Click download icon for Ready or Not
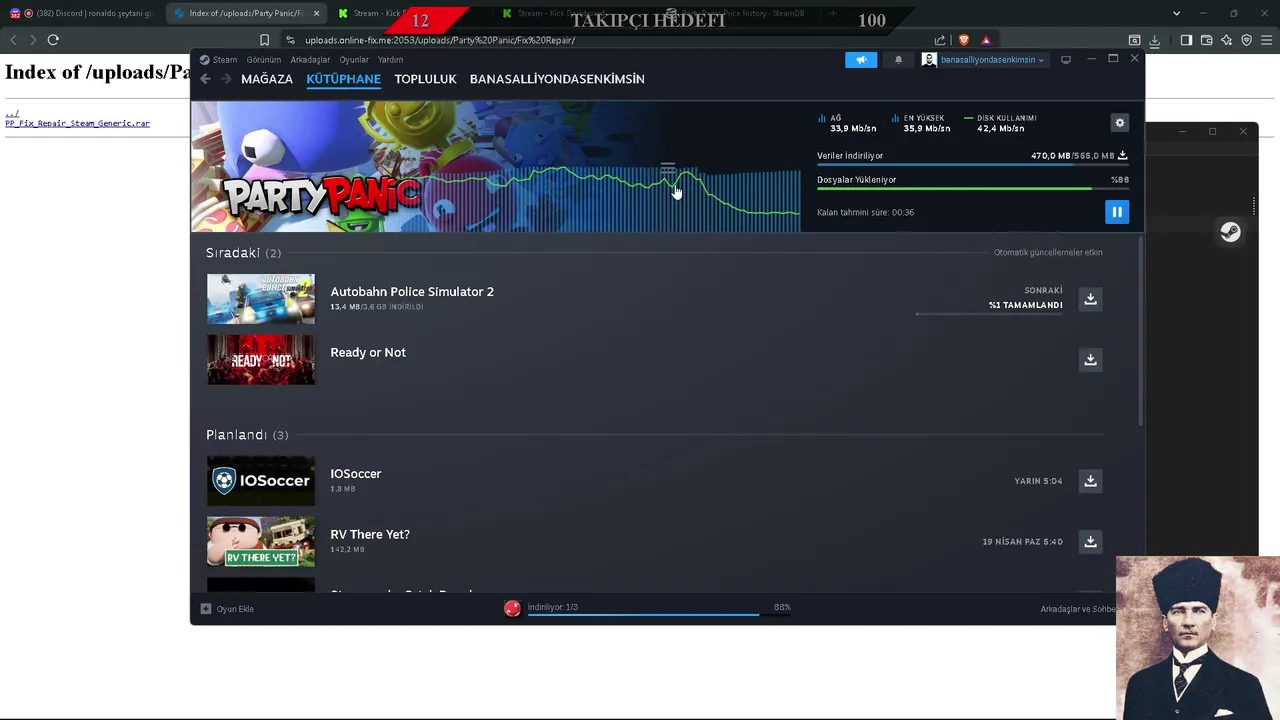1280x720 pixels. [x=1091, y=360]
